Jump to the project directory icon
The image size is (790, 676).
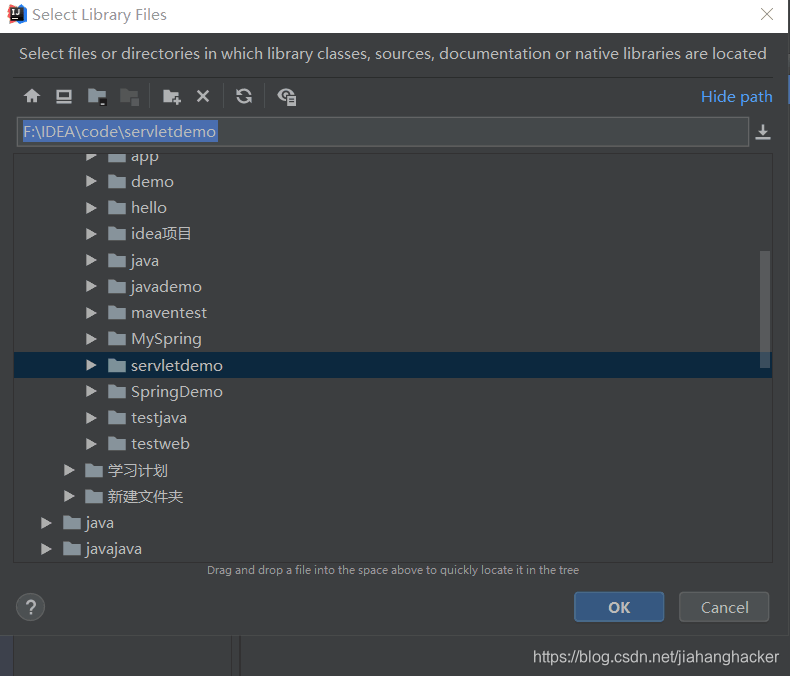tap(97, 96)
